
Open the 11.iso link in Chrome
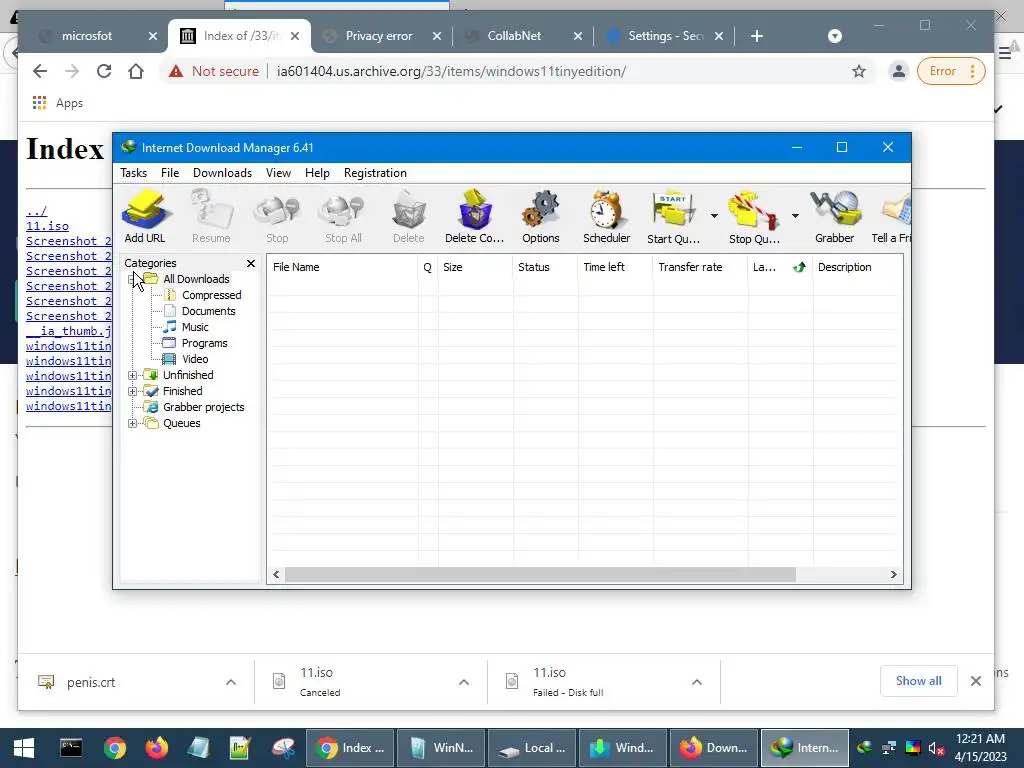[47, 226]
